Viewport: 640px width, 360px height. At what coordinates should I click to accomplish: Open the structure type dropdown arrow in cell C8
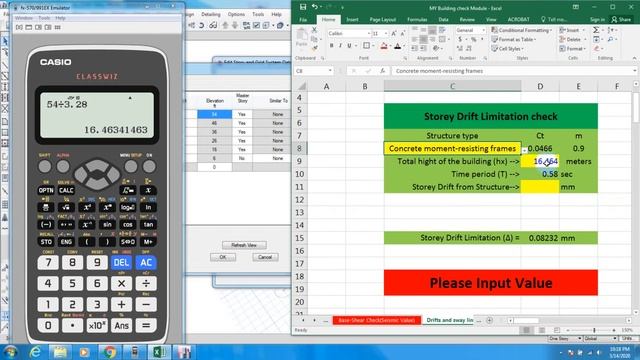(524, 150)
